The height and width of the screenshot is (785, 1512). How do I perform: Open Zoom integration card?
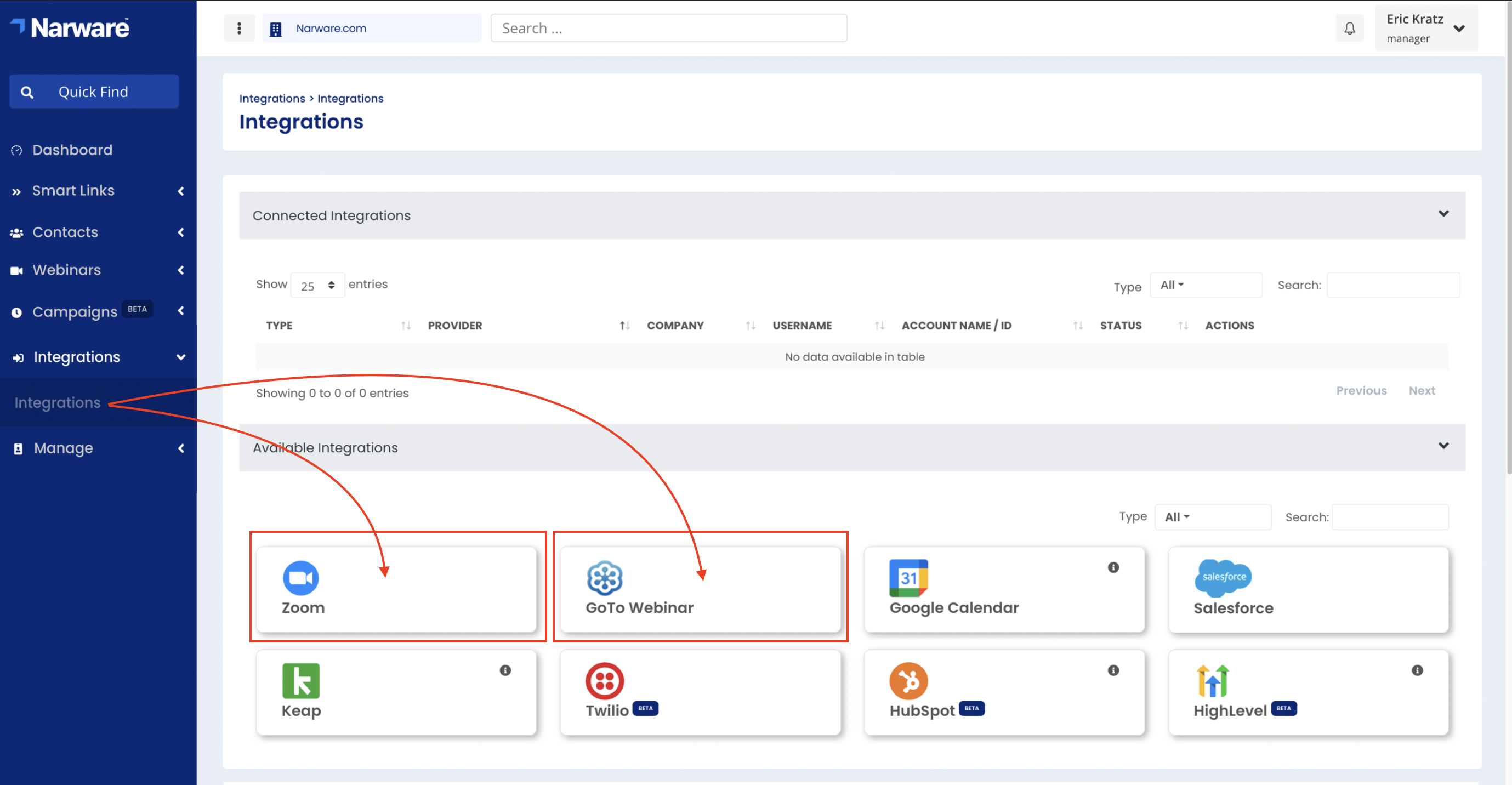[x=397, y=590]
